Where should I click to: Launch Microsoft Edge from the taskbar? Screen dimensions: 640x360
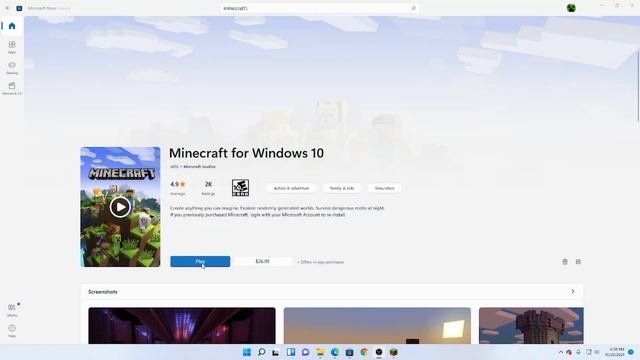(x=335, y=352)
